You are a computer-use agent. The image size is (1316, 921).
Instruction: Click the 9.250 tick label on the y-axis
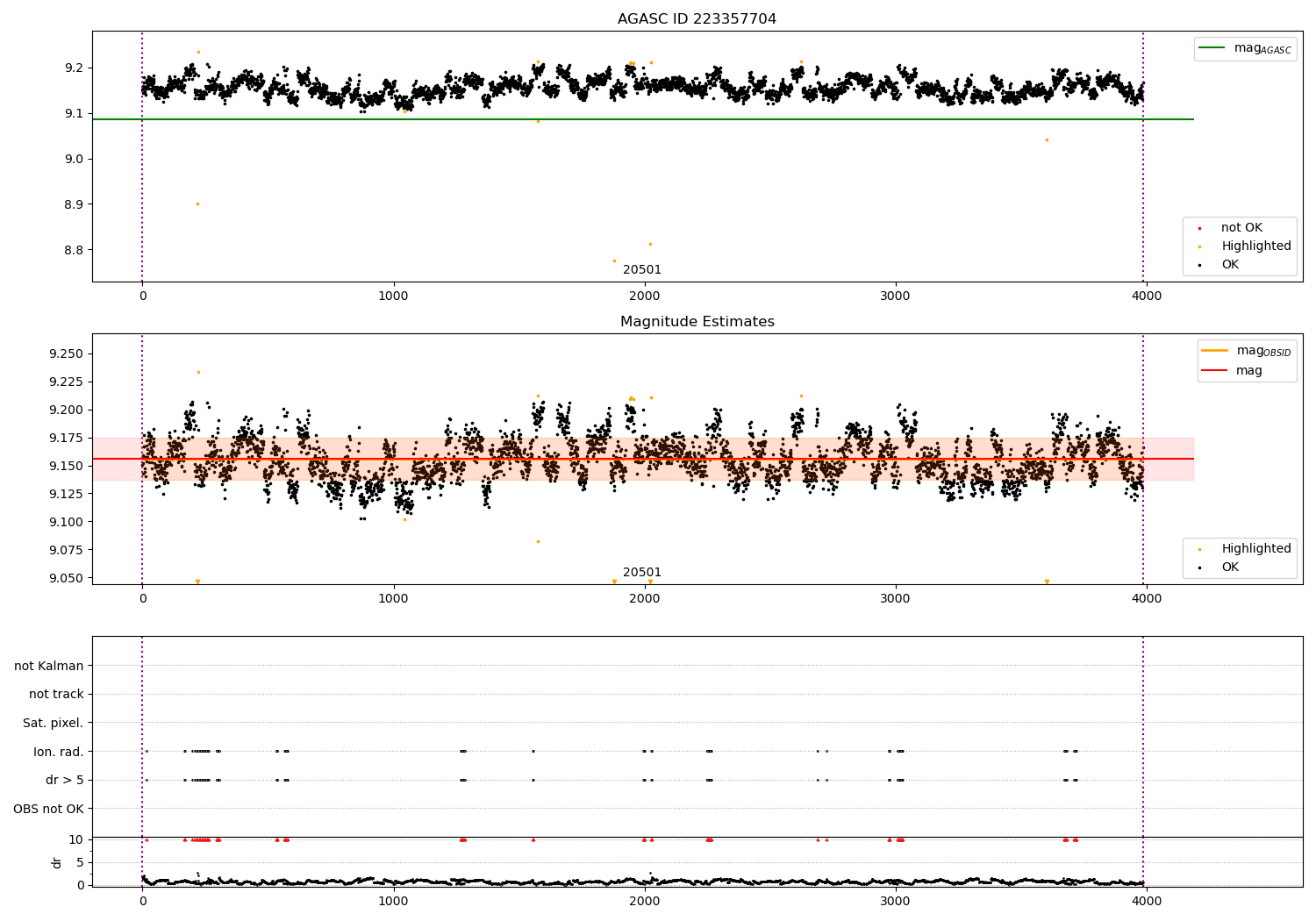tap(66, 353)
